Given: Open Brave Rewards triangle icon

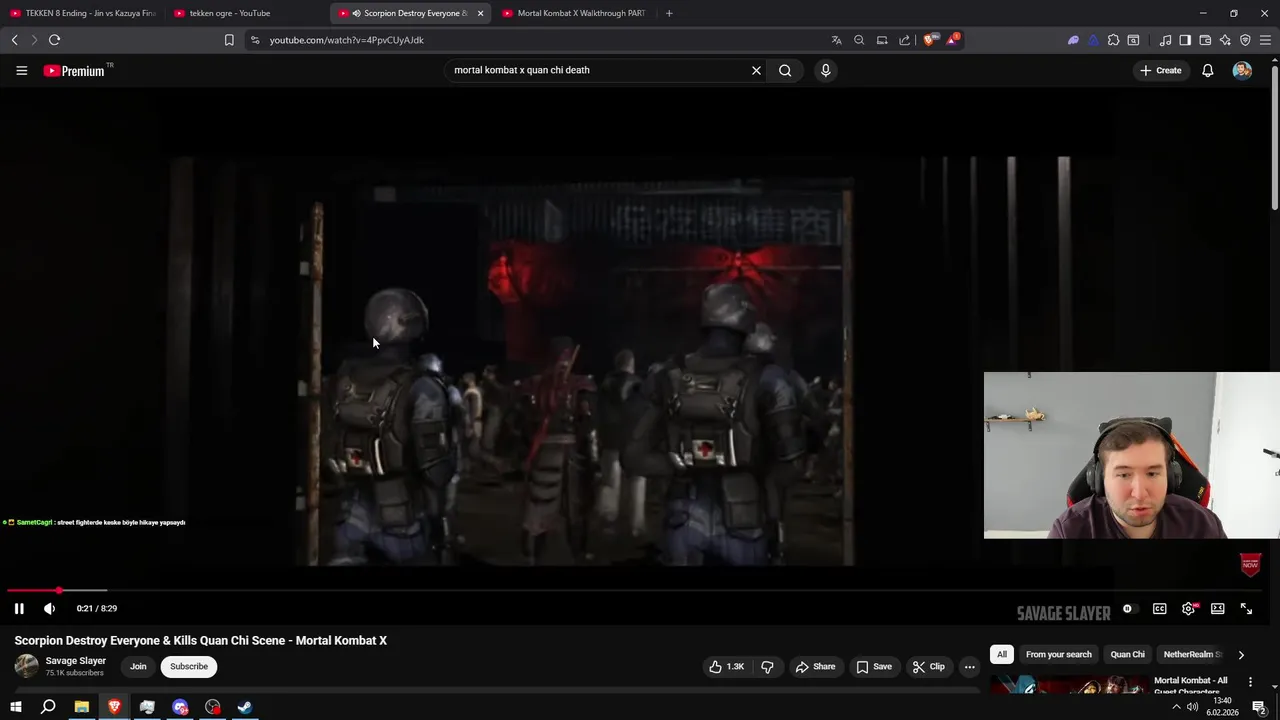Looking at the screenshot, I should pyautogui.click(x=952, y=40).
